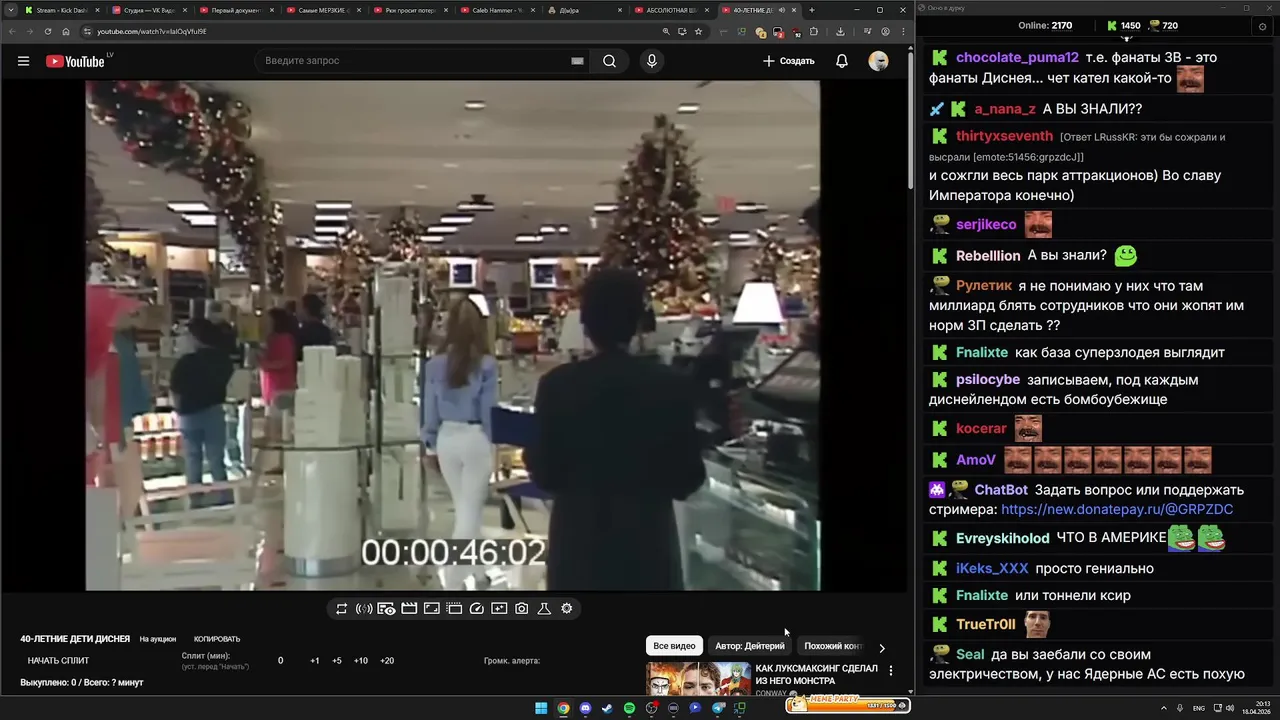This screenshot has height=720, width=1280.
Task: Open YouTube notifications bell
Action: pyautogui.click(x=842, y=61)
